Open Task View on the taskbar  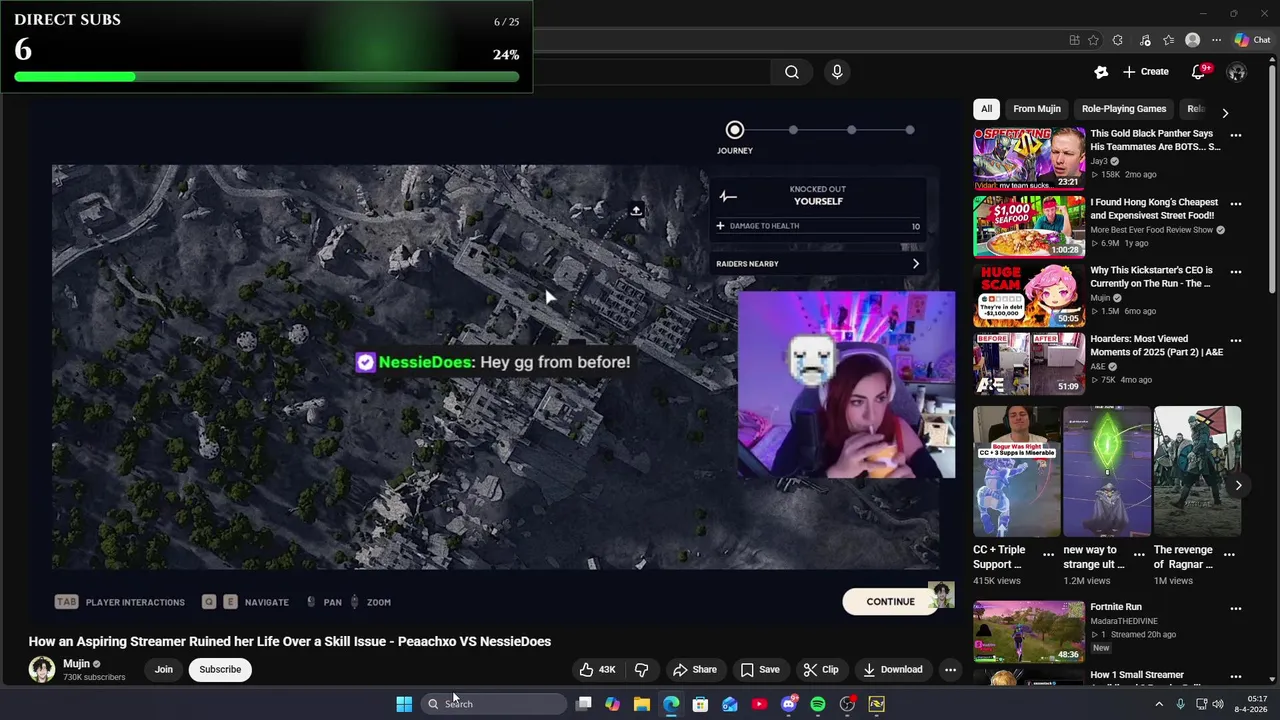(584, 704)
